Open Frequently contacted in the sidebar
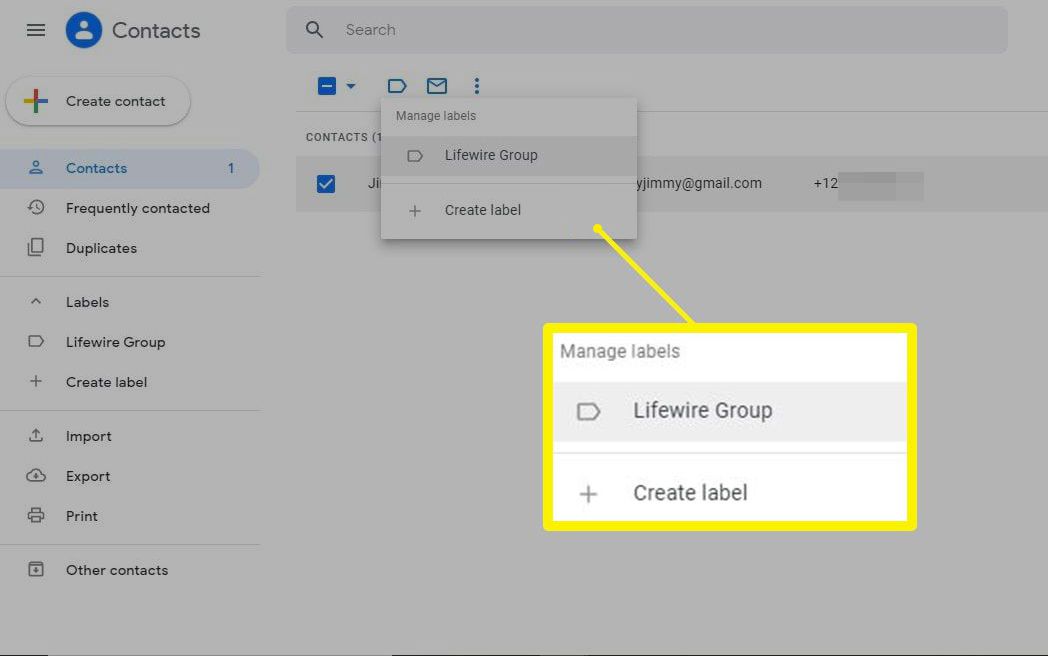1048x656 pixels. (130, 208)
